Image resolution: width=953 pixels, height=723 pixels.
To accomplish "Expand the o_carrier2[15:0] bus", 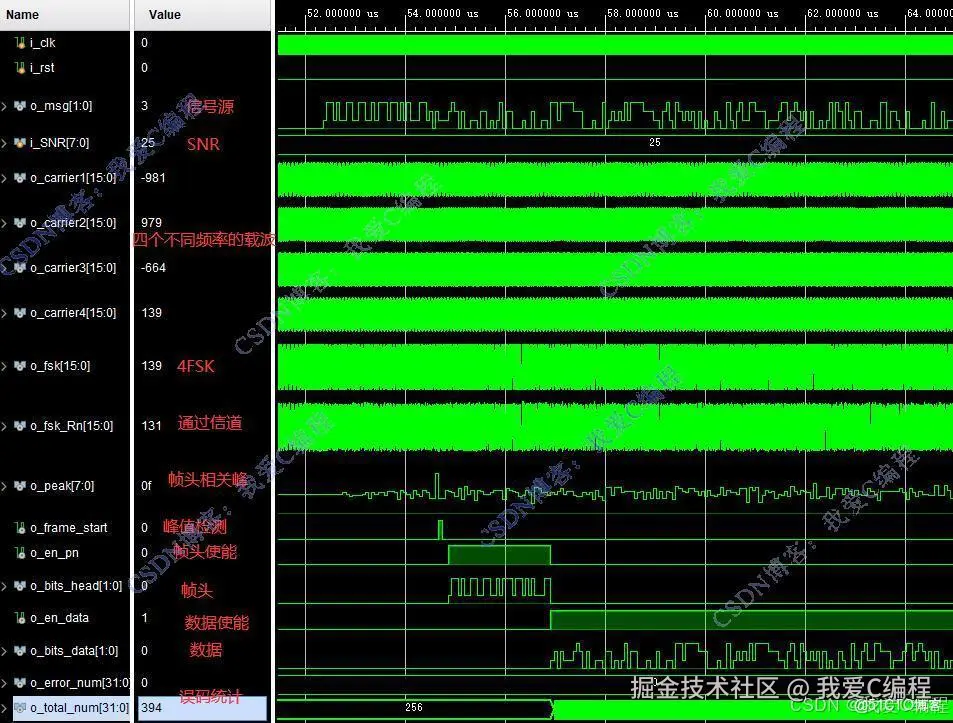I will (5, 224).
